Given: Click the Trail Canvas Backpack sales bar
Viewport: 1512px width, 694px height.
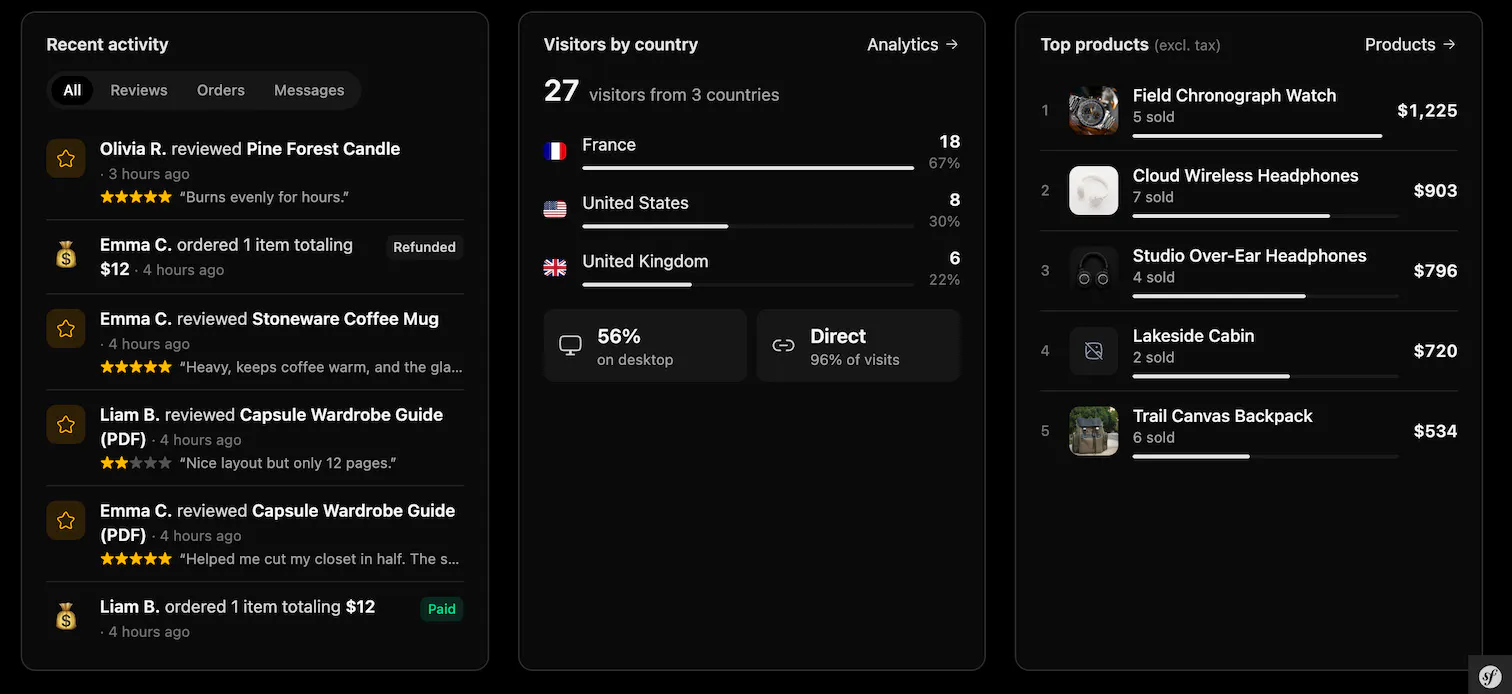Looking at the screenshot, I should (x=1265, y=456).
